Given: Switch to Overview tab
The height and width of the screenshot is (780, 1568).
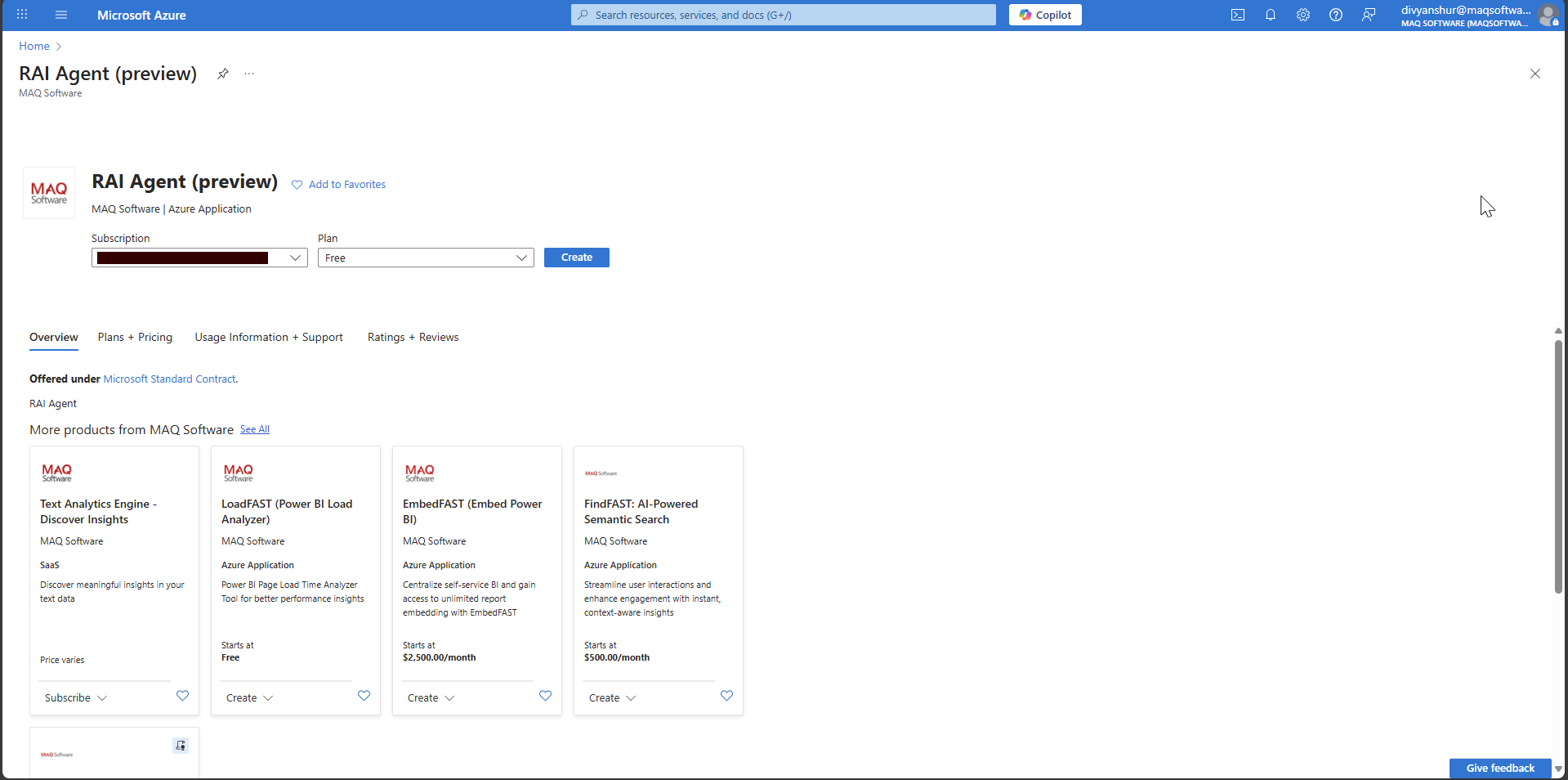Looking at the screenshot, I should (x=54, y=338).
